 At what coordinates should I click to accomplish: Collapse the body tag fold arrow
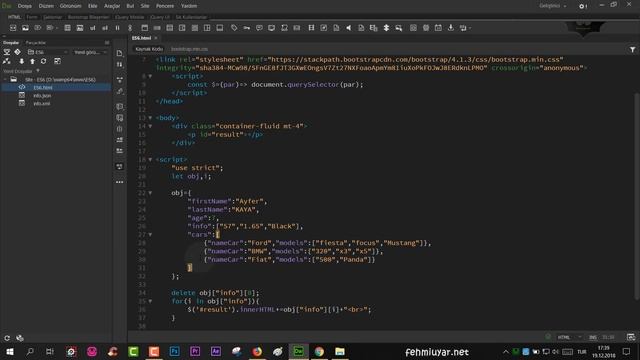(x=150, y=118)
